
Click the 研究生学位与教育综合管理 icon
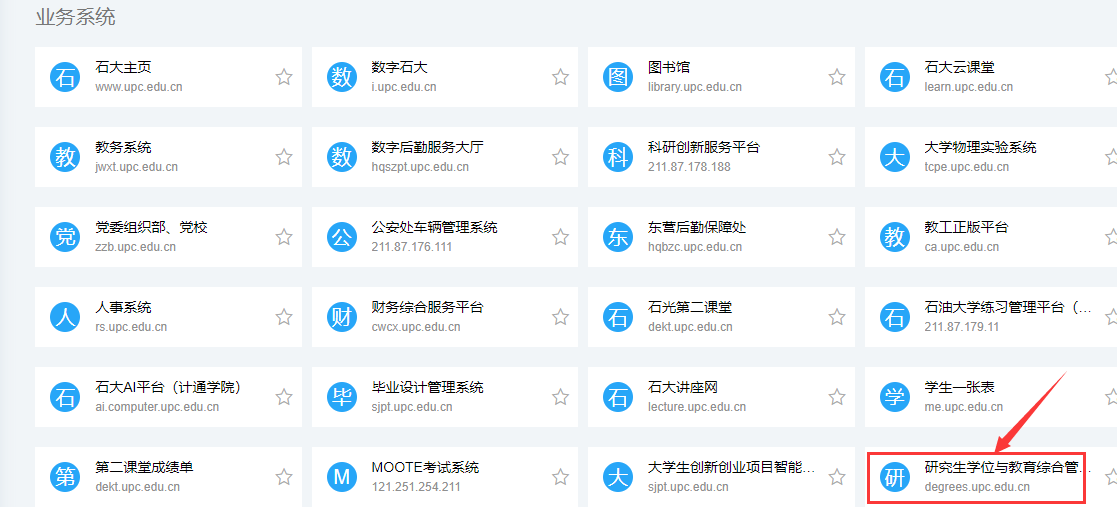point(894,477)
